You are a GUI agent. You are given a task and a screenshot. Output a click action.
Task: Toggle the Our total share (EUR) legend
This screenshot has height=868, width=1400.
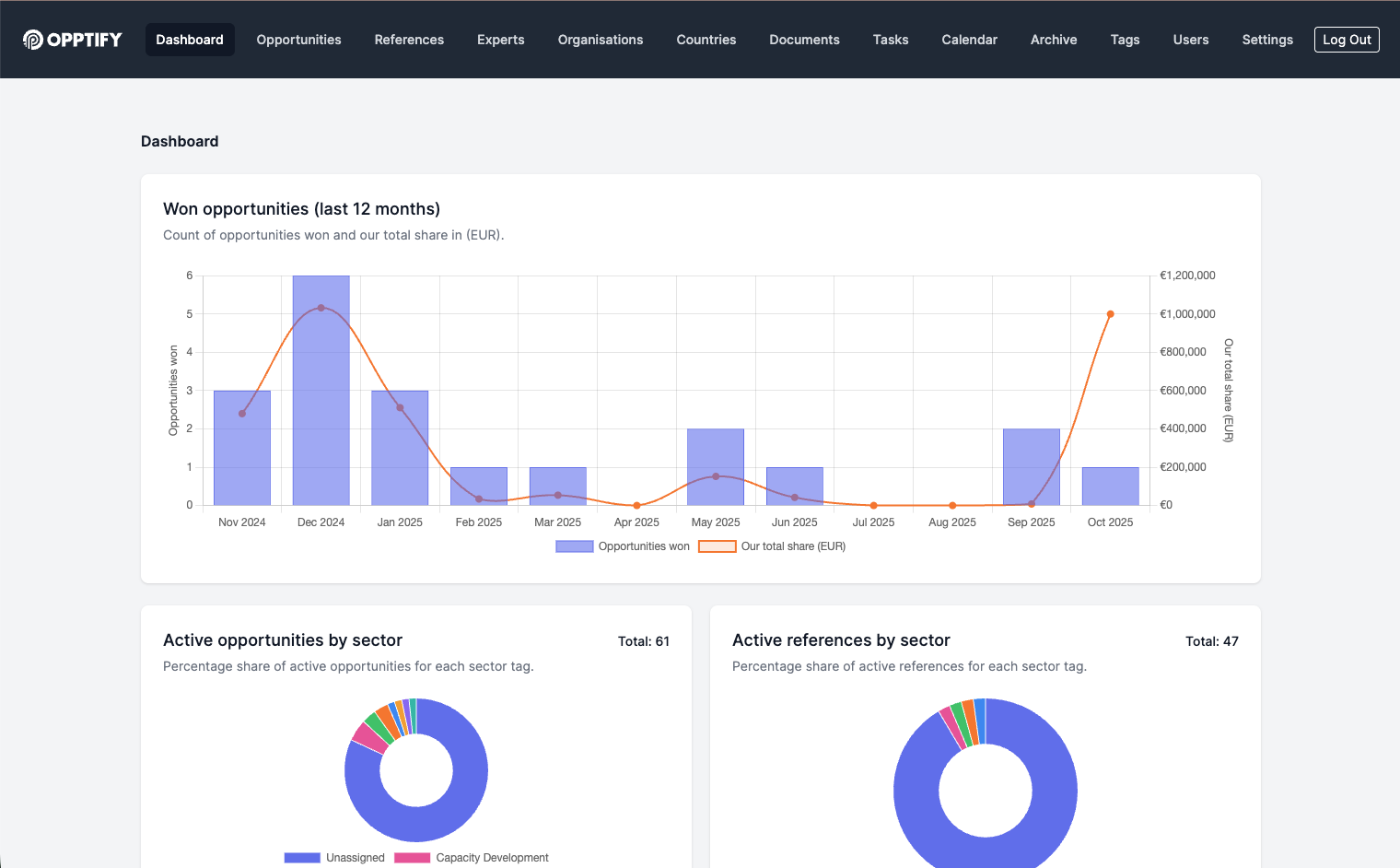772,545
